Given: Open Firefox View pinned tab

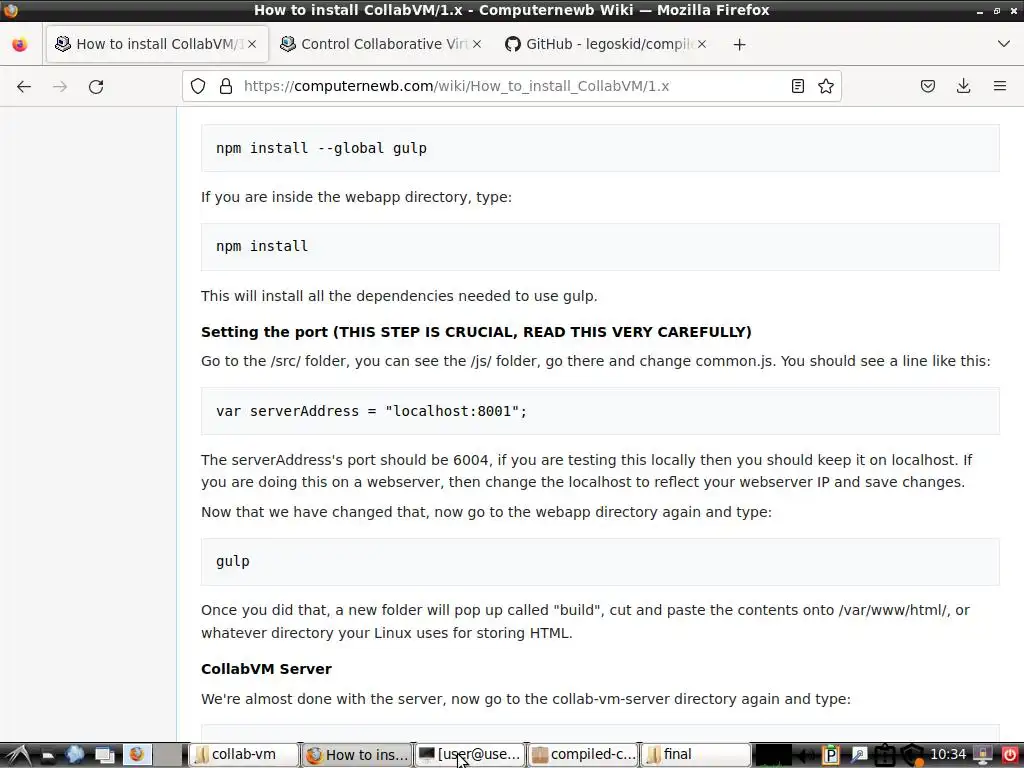Looking at the screenshot, I should tap(20, 44).
